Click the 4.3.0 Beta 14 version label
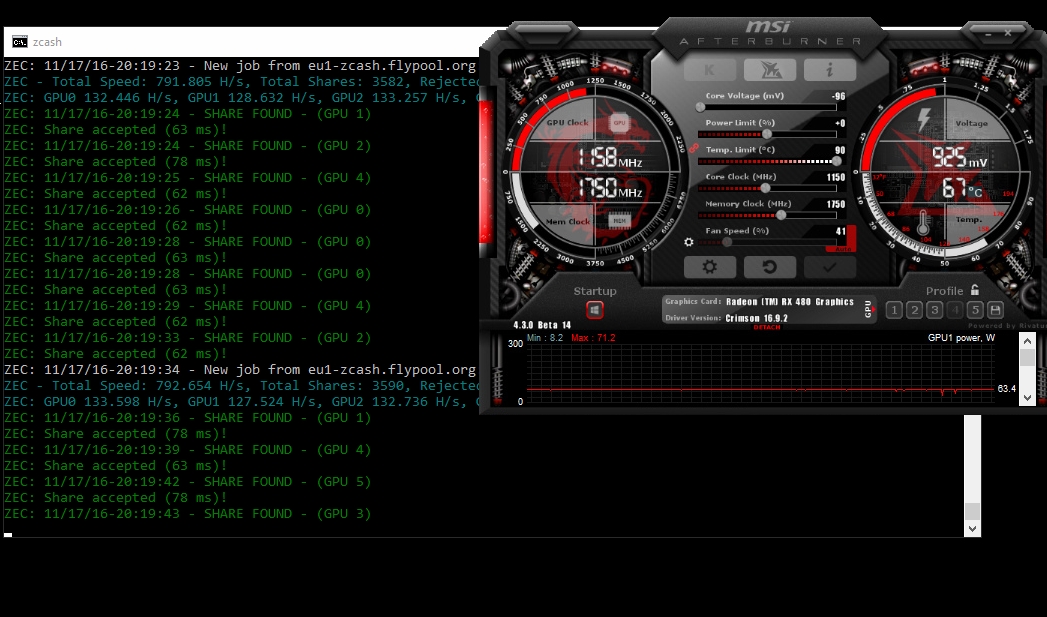 click(542, 325)
